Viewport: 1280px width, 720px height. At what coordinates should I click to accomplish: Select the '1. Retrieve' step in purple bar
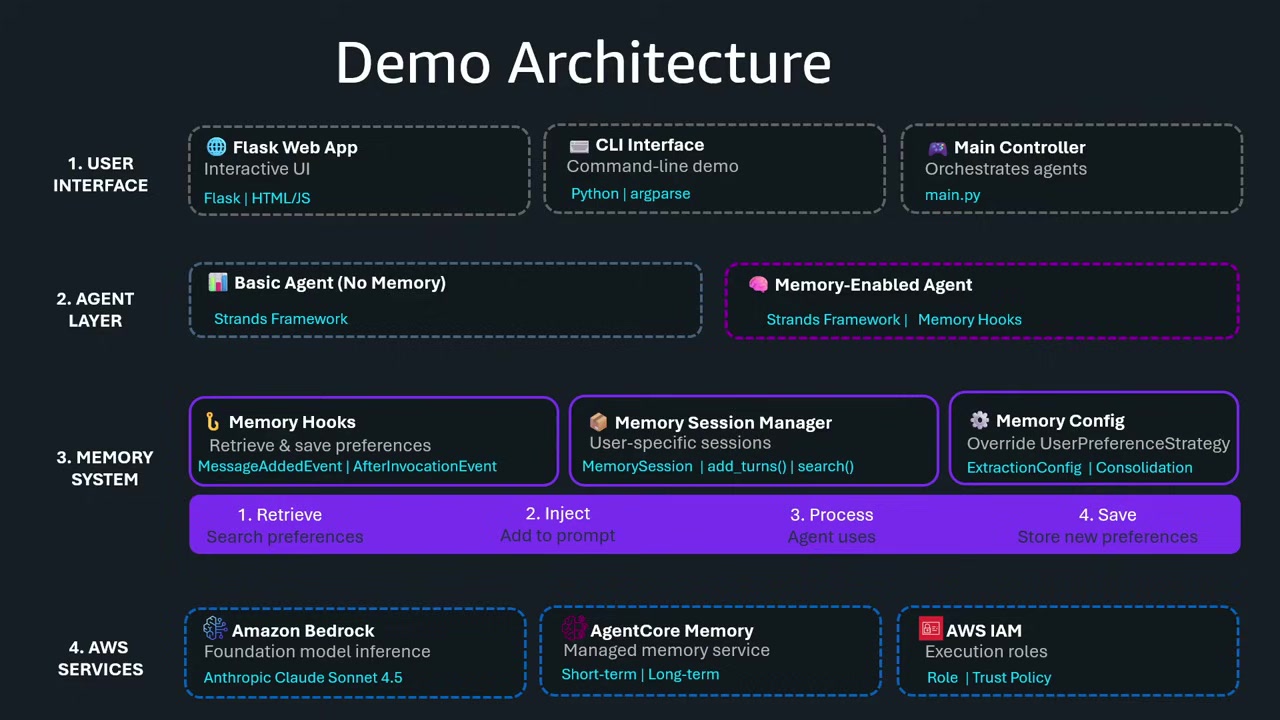(280, 515)
